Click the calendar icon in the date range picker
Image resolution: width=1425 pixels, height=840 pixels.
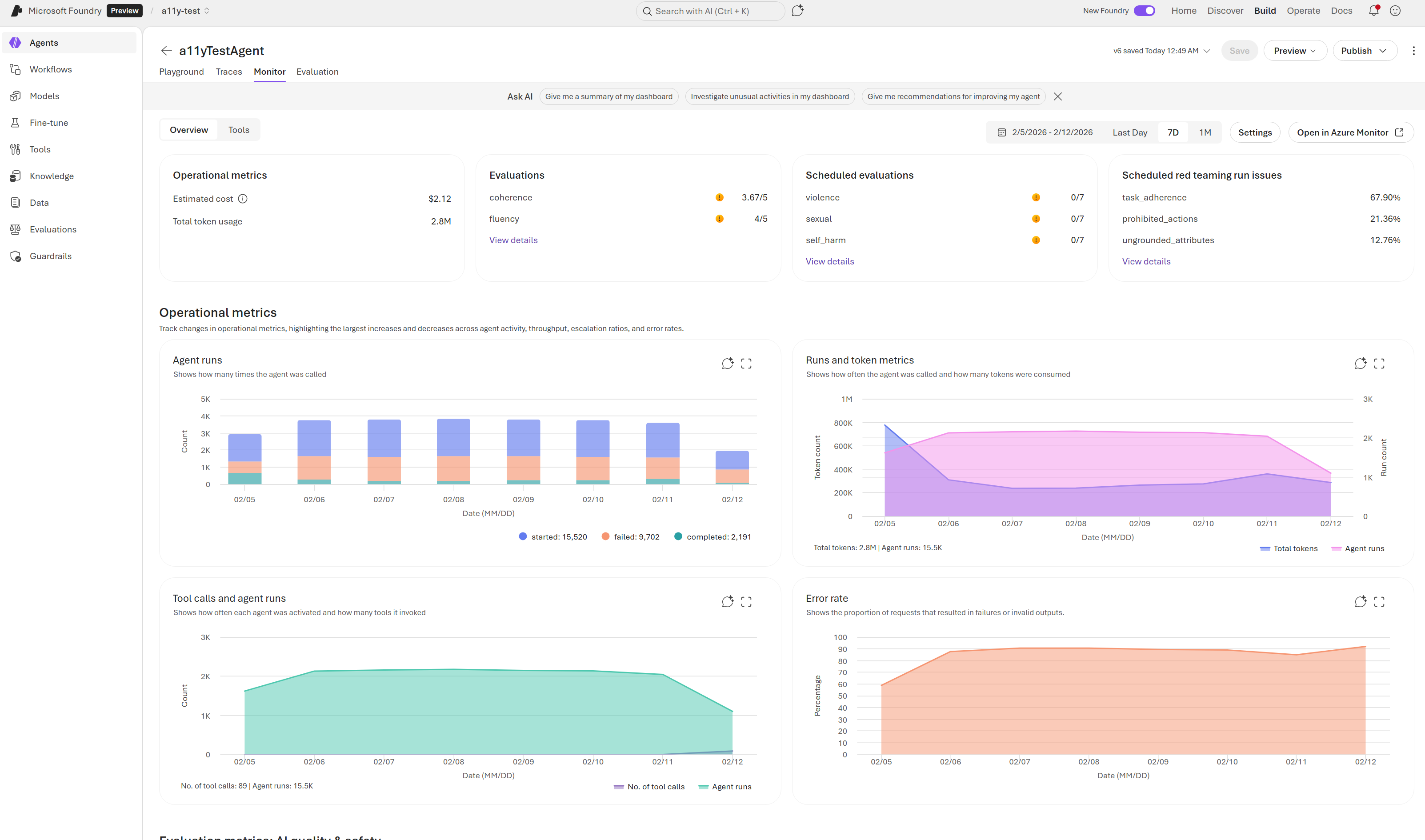click(1000, 132)
